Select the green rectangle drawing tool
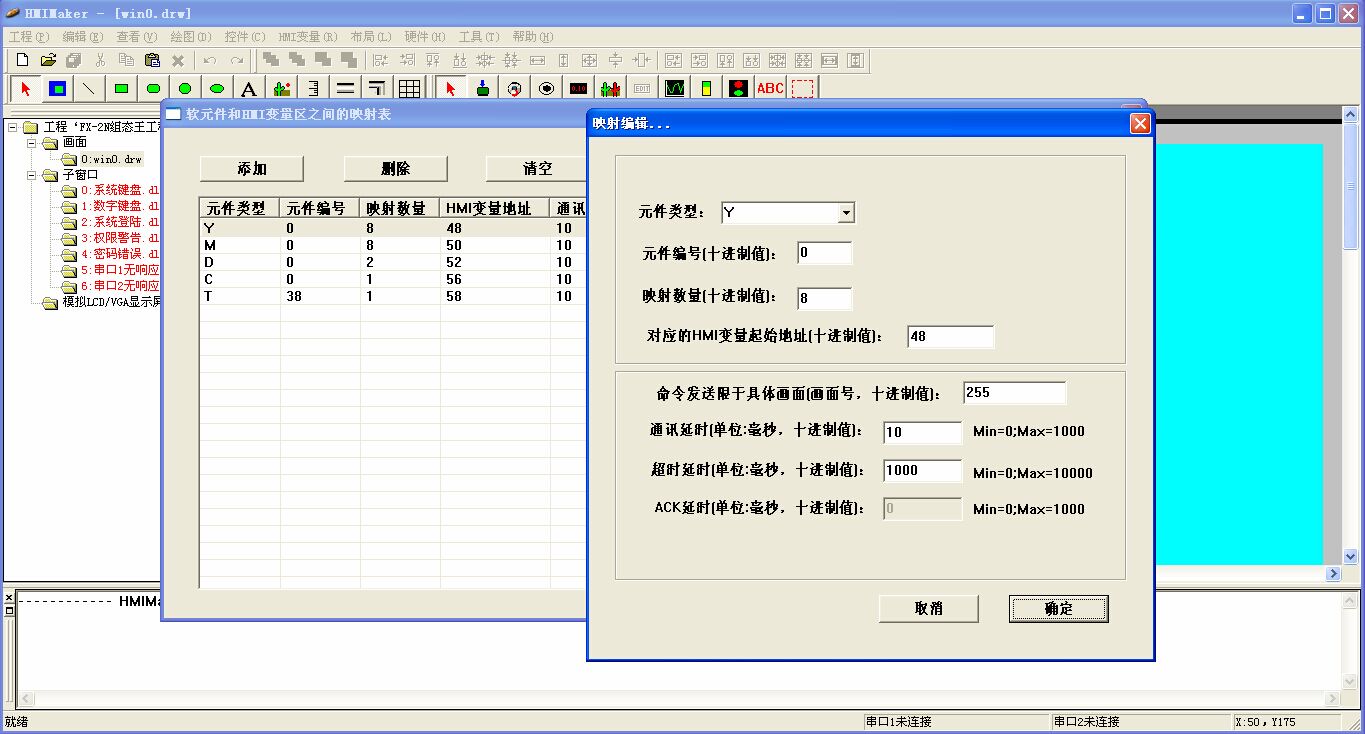 [x=121, y=88]
